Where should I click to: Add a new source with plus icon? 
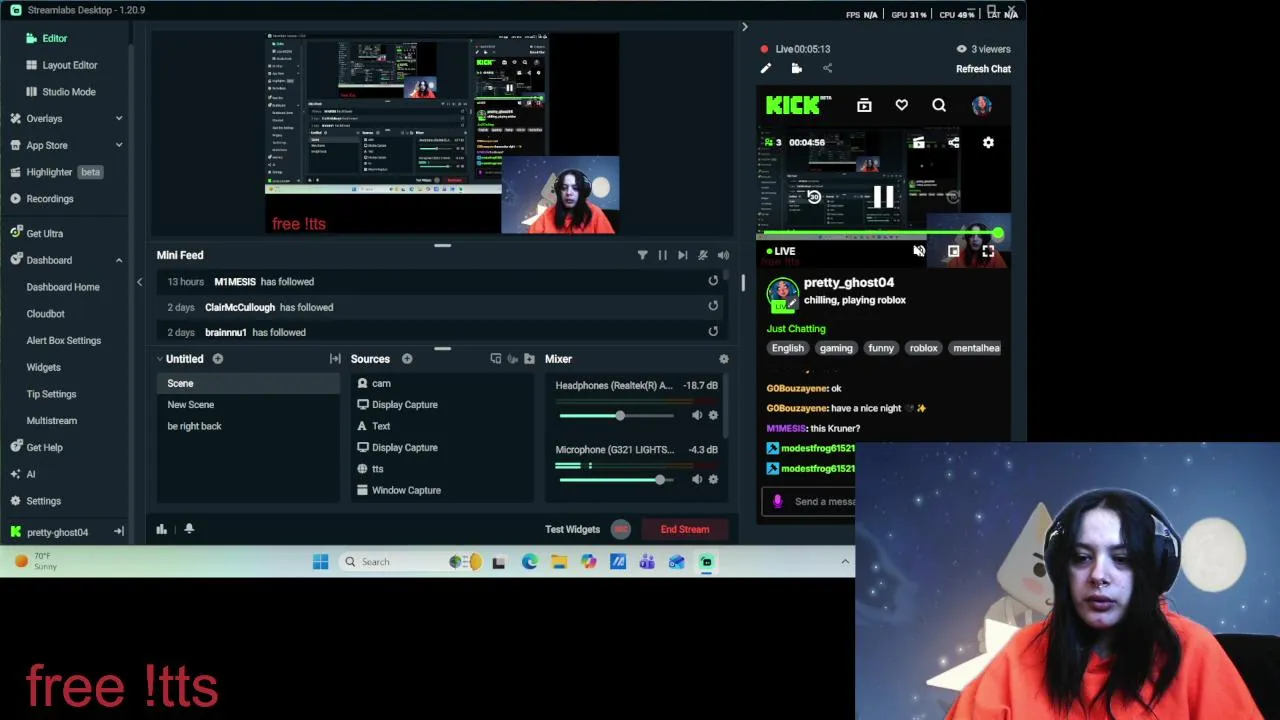point(407,359)
